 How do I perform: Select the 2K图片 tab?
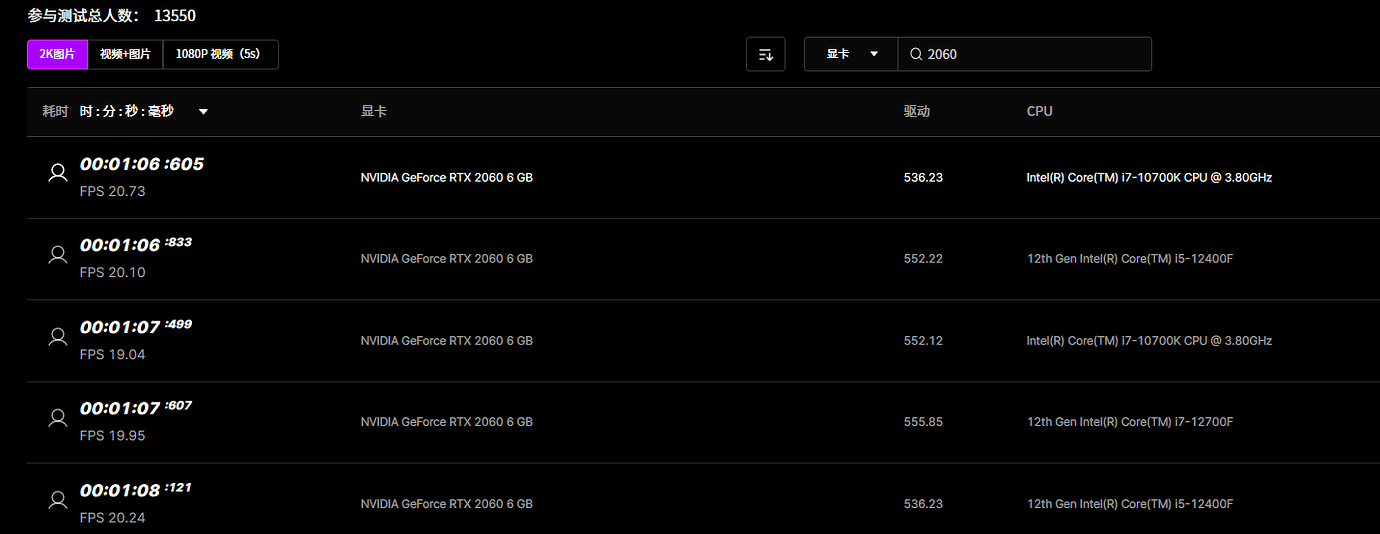coord(57,54)
